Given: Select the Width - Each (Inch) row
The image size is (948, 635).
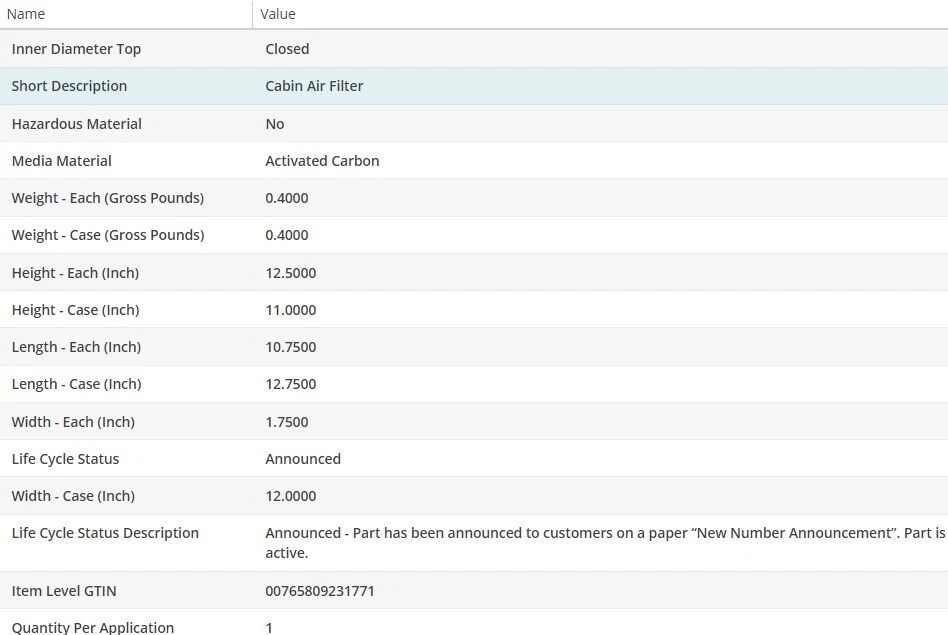Looking at the screenshot, I should pos(73,422).
